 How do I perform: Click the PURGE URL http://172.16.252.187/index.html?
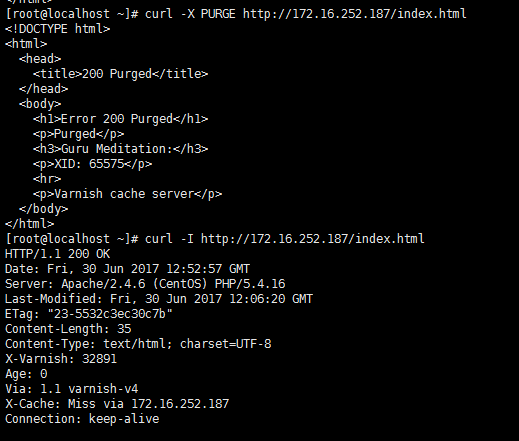[355, 14]
